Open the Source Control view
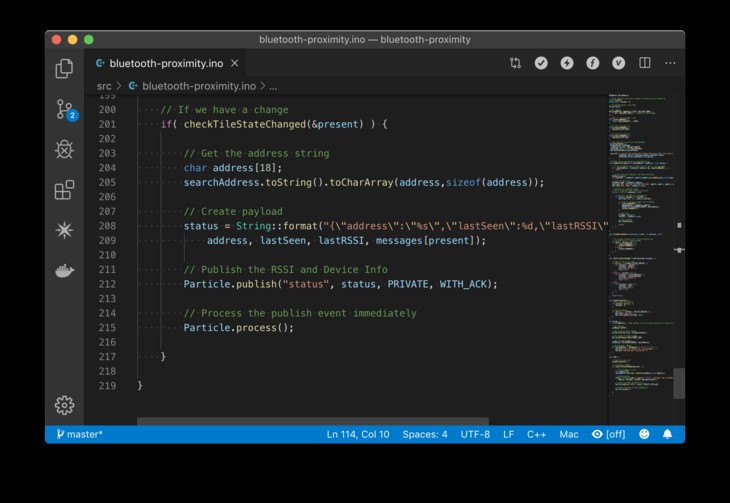Image resolution: width=730 pixels, height=503 pixels. point(64,109)
